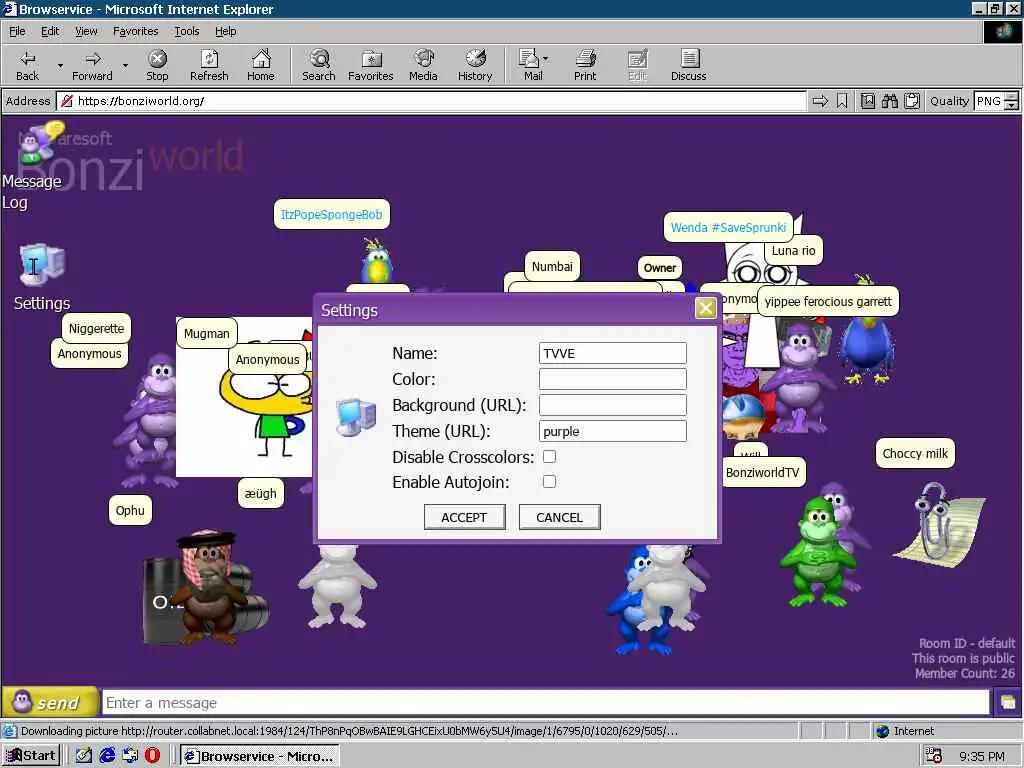Open the Start menu

click(x=31, y=756)
